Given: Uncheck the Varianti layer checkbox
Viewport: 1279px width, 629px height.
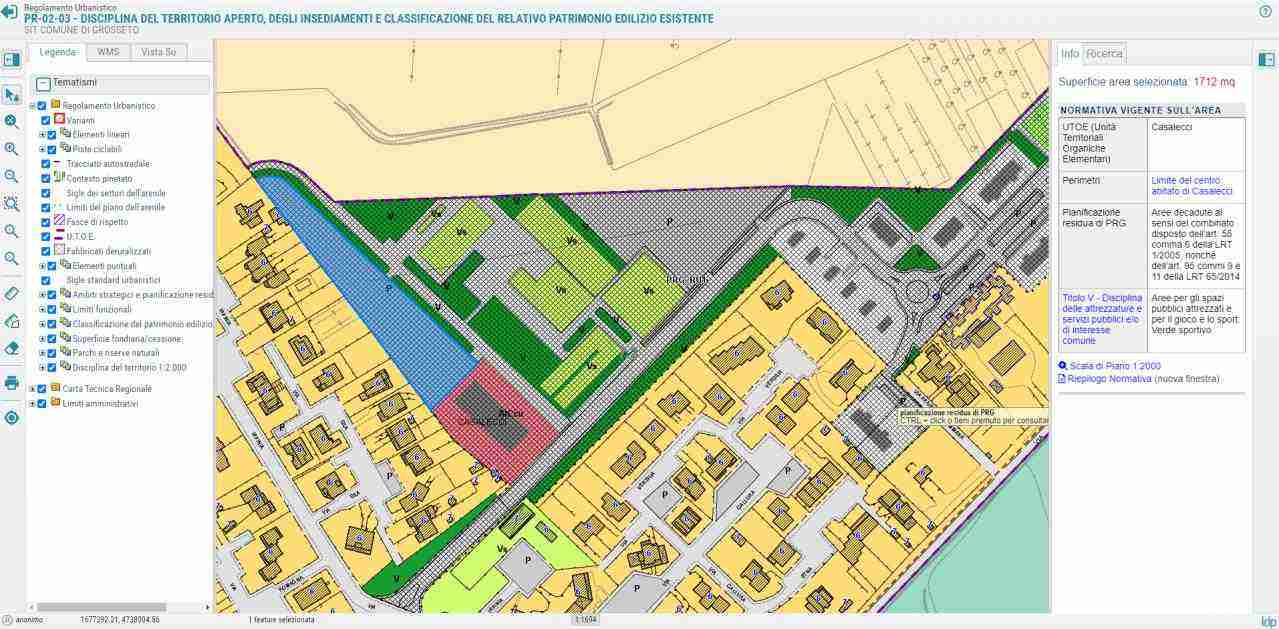Looking at the screenshot, I should click(x=46, y=120).
